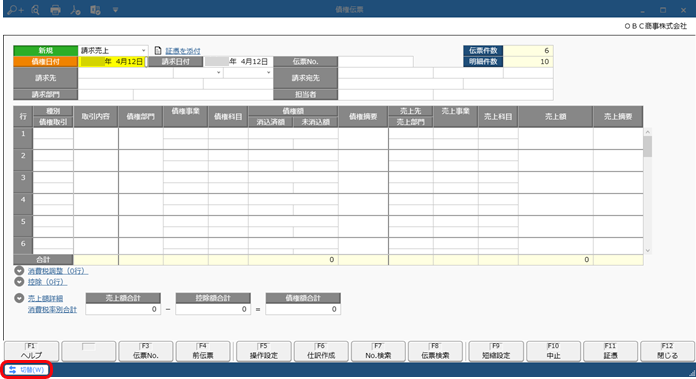The width and height of the screenshot is (696, 379).
Task: Click the printer icon
Action: coord(55,9)
